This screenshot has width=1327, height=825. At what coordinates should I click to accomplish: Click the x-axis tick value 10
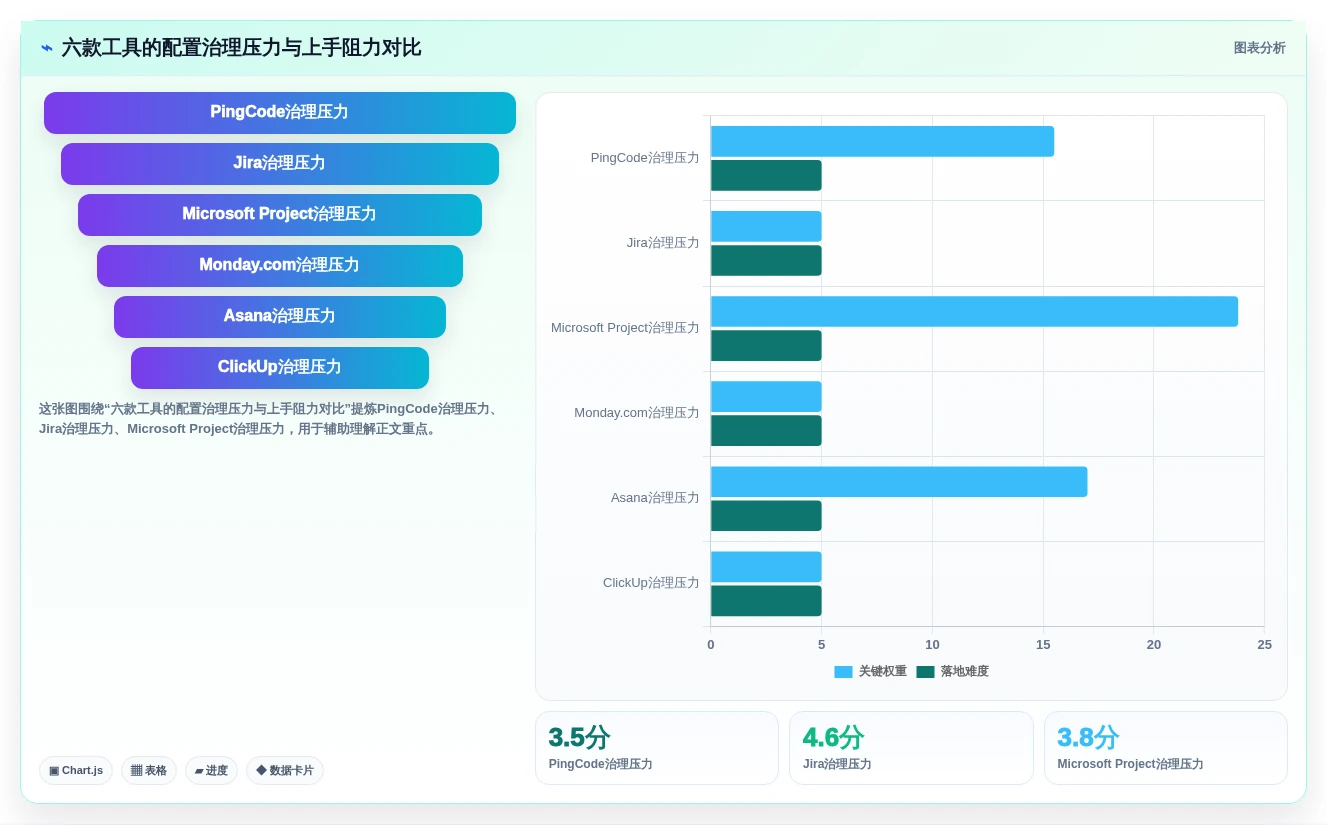click(932, 645)
